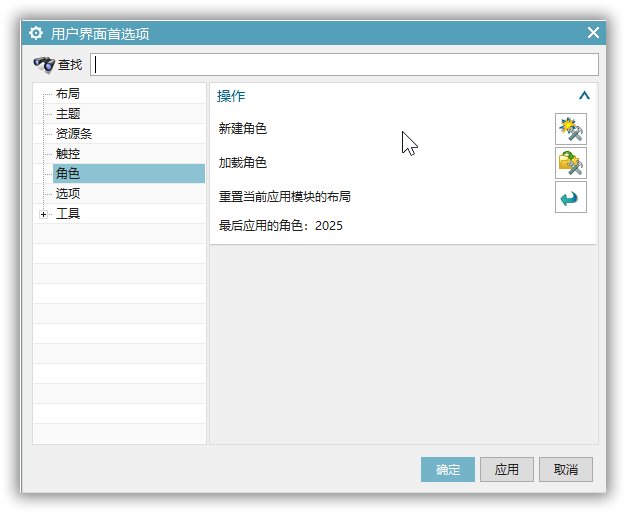Collapse the 操作 section with chevron

584,96
